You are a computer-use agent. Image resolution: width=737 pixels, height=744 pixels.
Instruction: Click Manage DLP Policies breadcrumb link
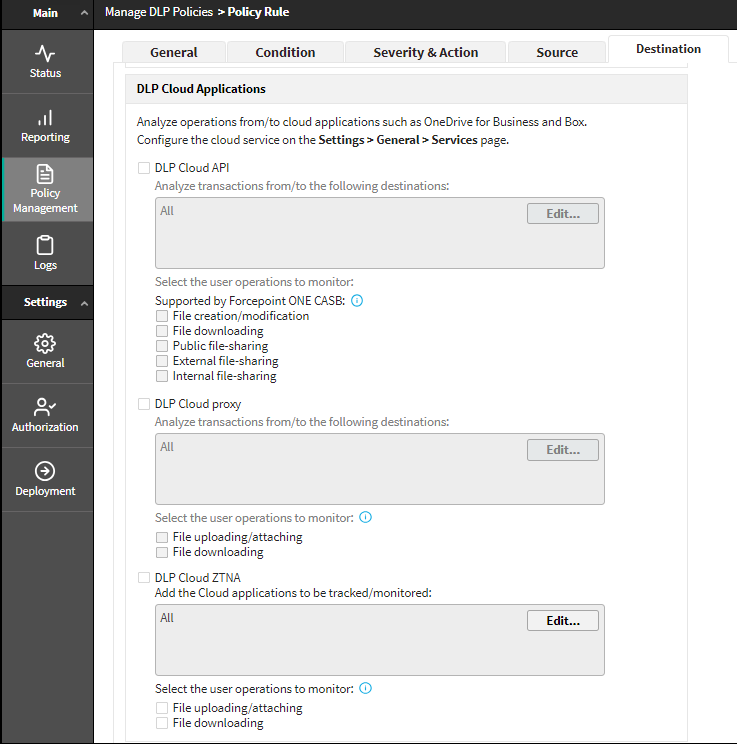coord(158,13)
